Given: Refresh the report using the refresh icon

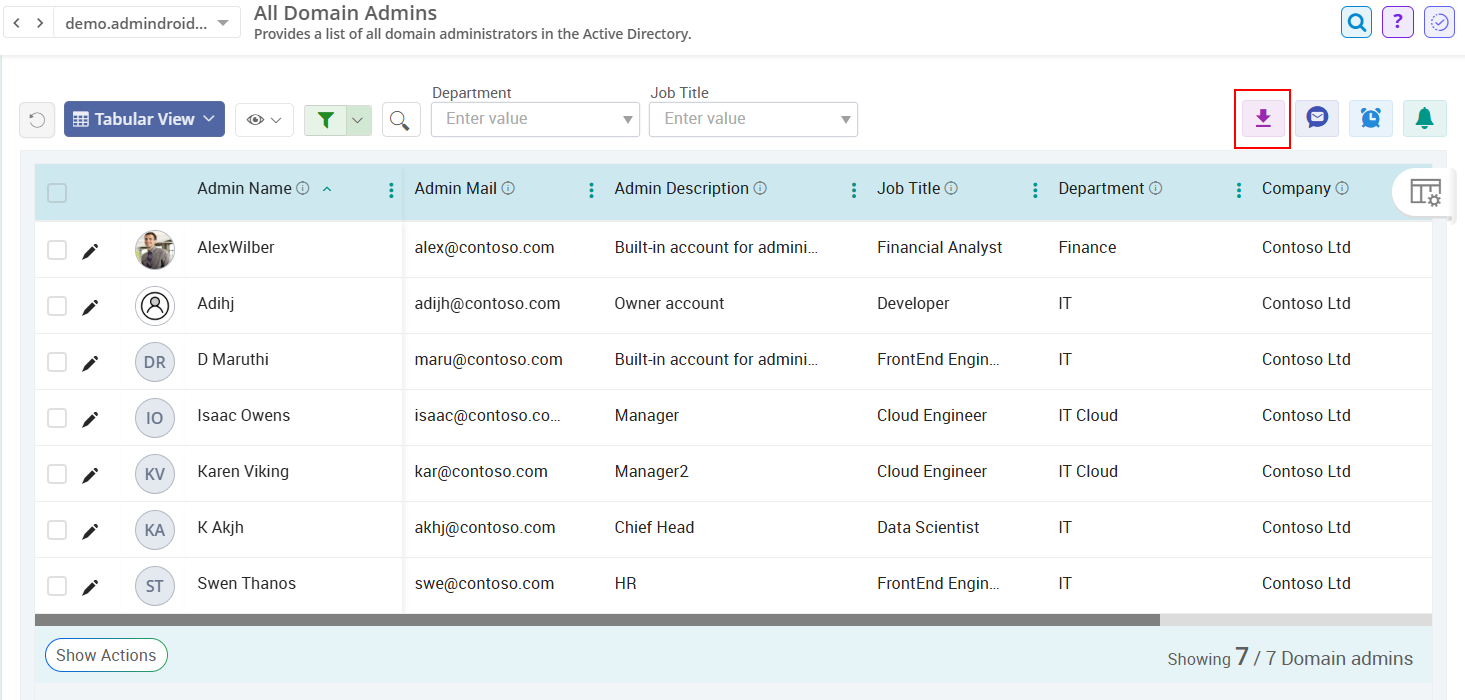Looking at the screenshot, I should pyautogui.click(x=36, y=119).
